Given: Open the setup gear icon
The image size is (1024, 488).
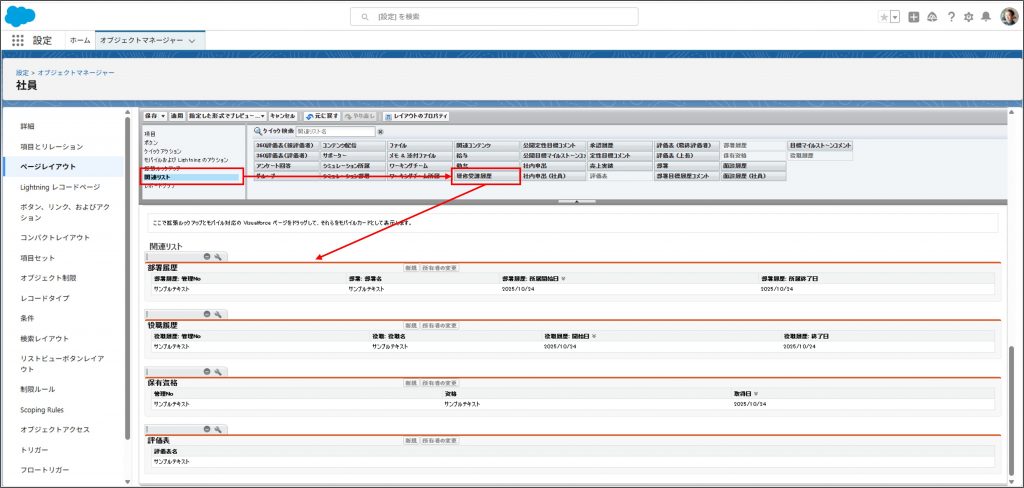Looking at the screenshot, I should pos(967,17).
